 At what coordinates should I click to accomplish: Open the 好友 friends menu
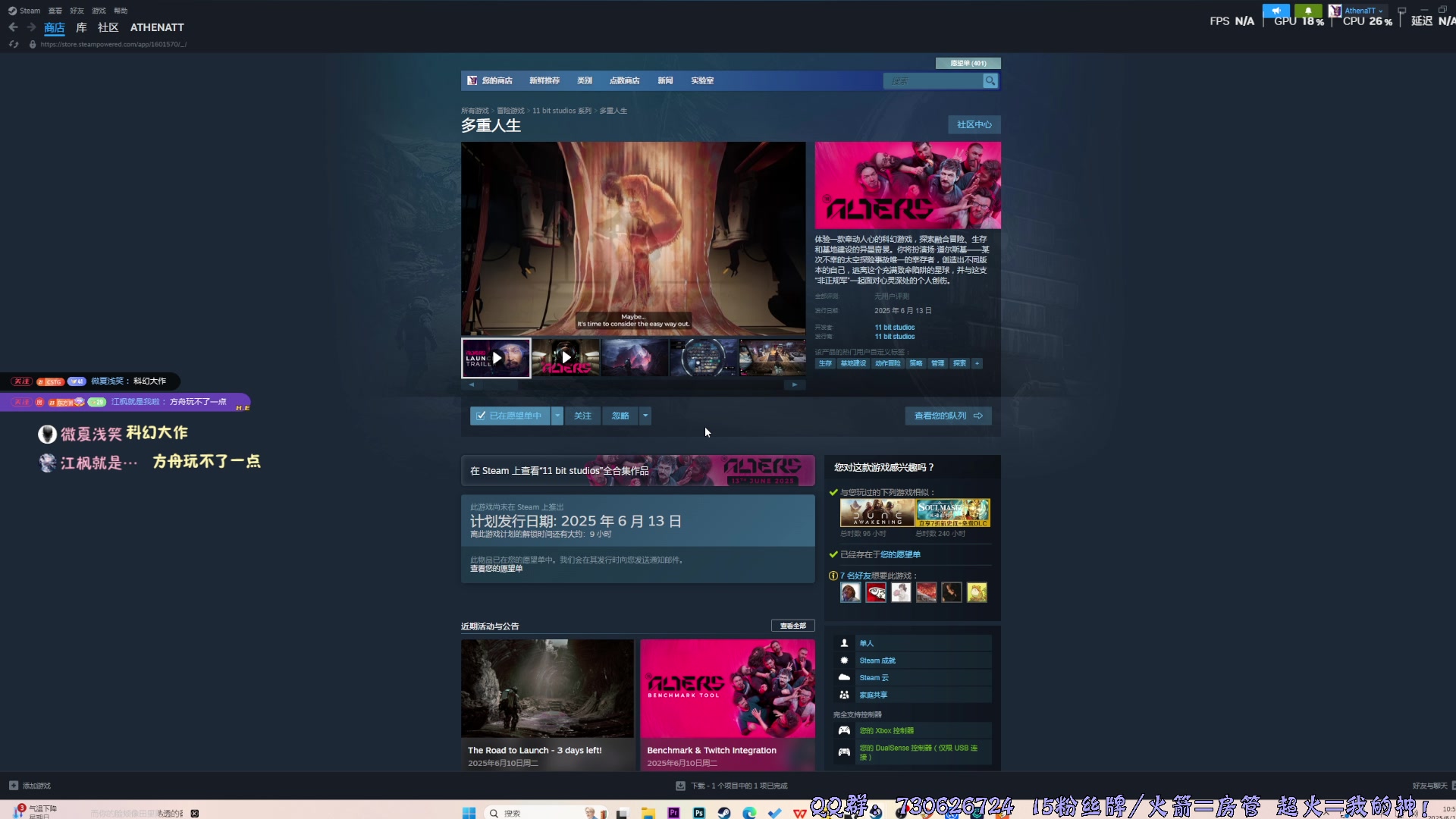(x=77, y=11)
